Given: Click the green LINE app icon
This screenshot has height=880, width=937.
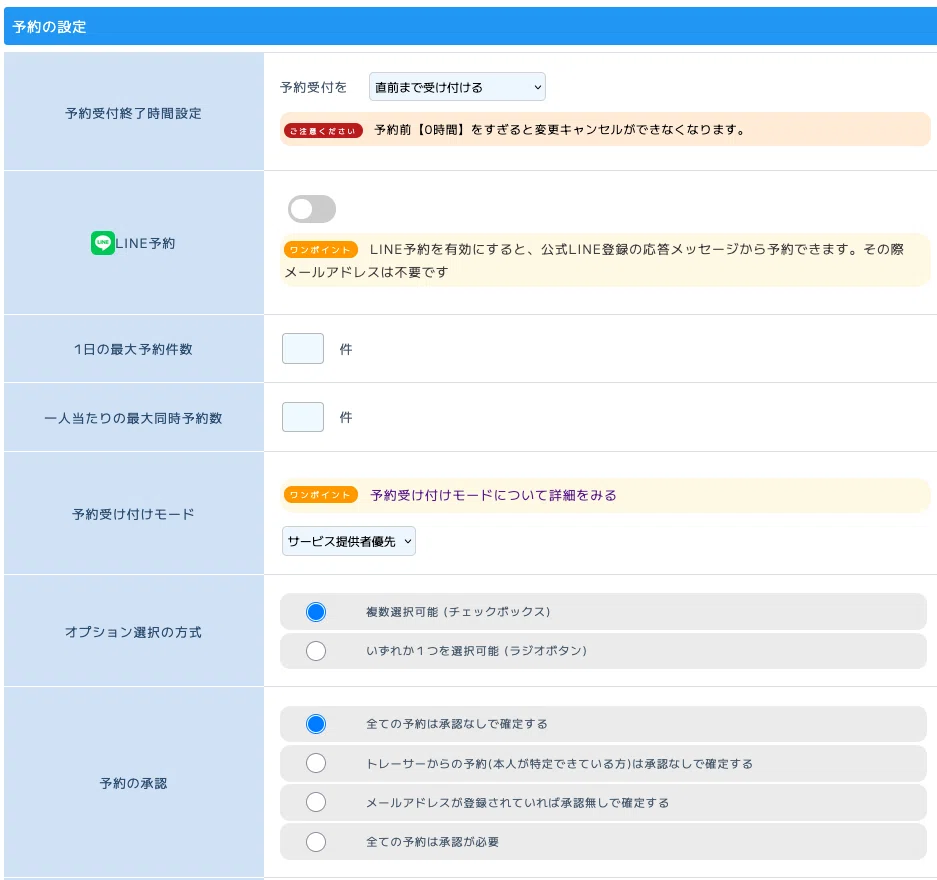Looking at the screenshot, I should pos(103,243).
